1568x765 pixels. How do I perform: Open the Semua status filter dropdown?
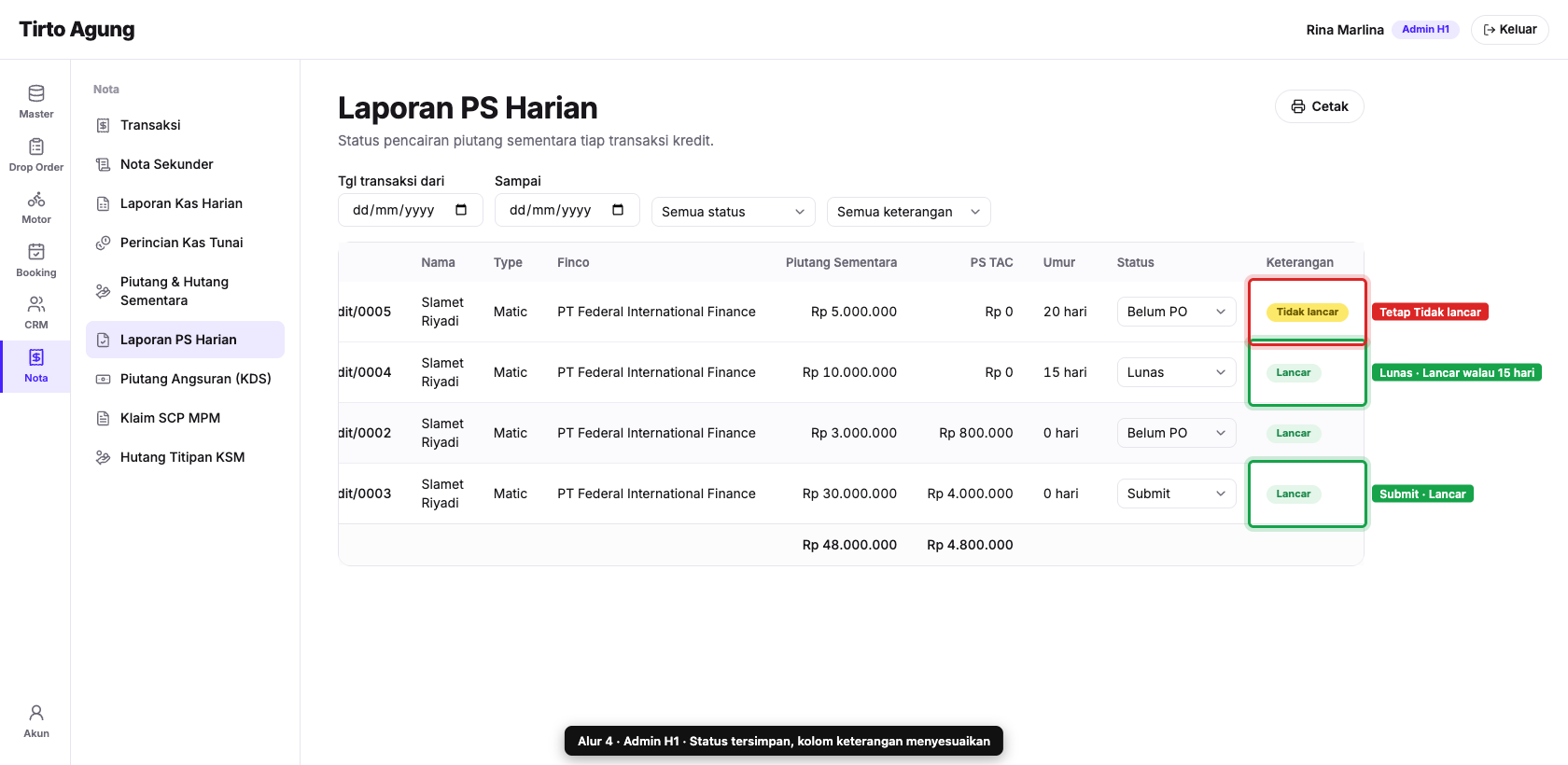point(734,212)
